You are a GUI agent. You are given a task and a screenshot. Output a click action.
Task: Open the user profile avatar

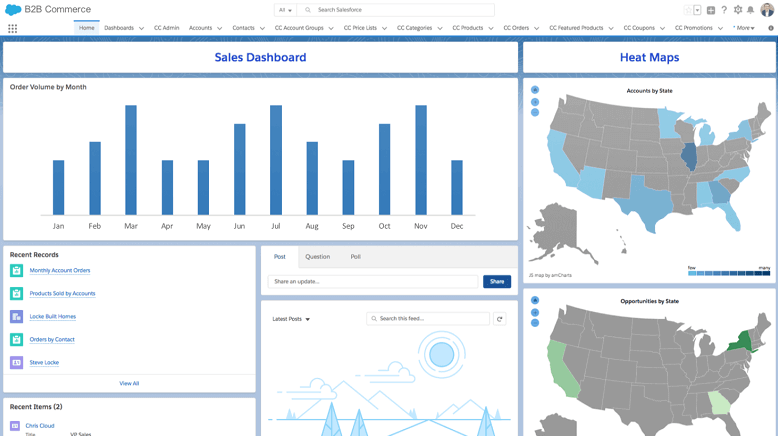tap(767, 9)
